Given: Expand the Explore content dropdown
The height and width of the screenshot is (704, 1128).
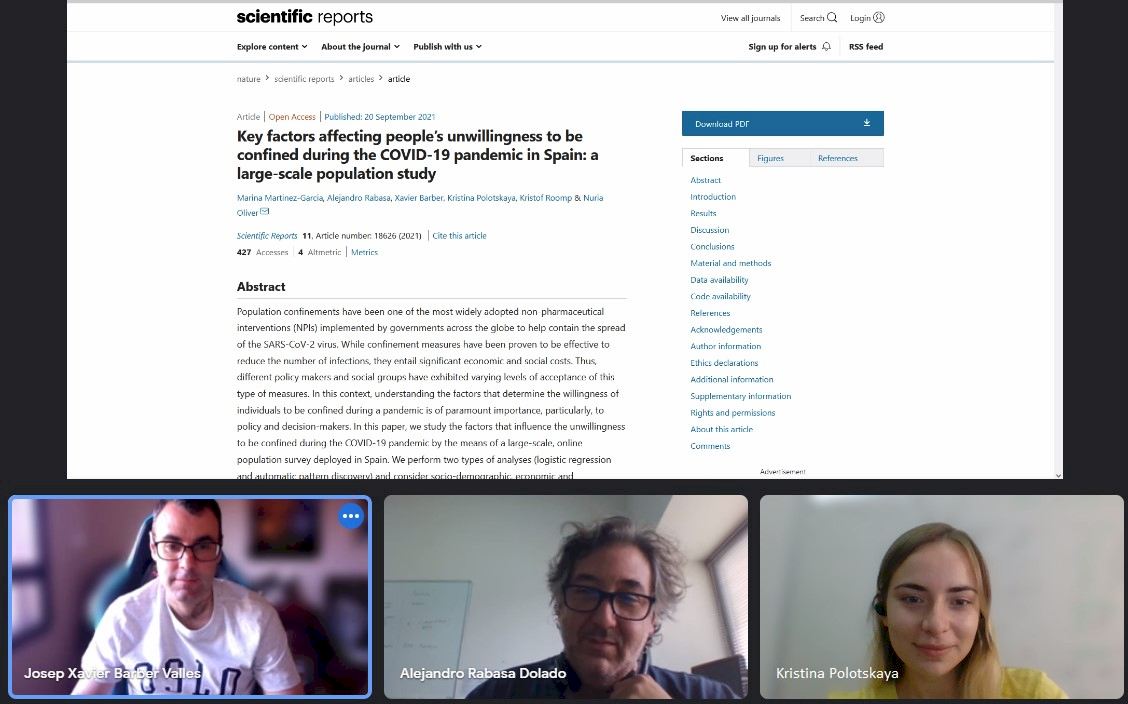Looking at the screenshot, I should tap(272, 47).
